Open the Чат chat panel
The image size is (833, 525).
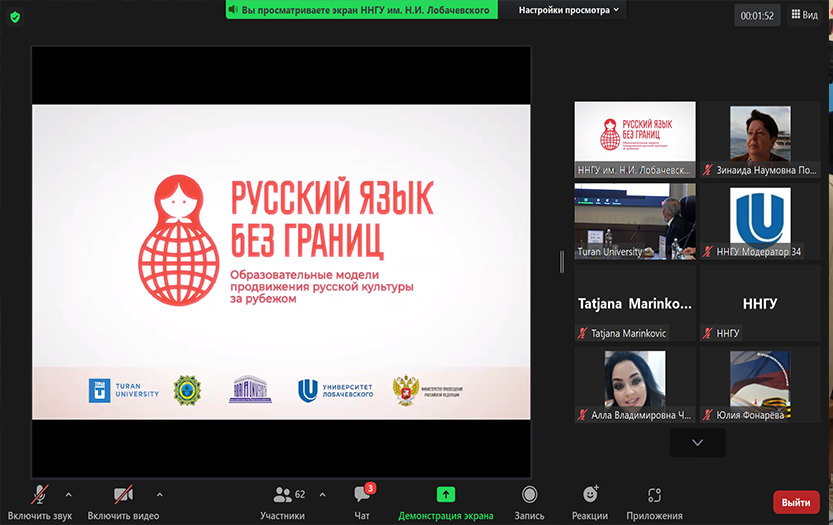[x=362, y=501]
